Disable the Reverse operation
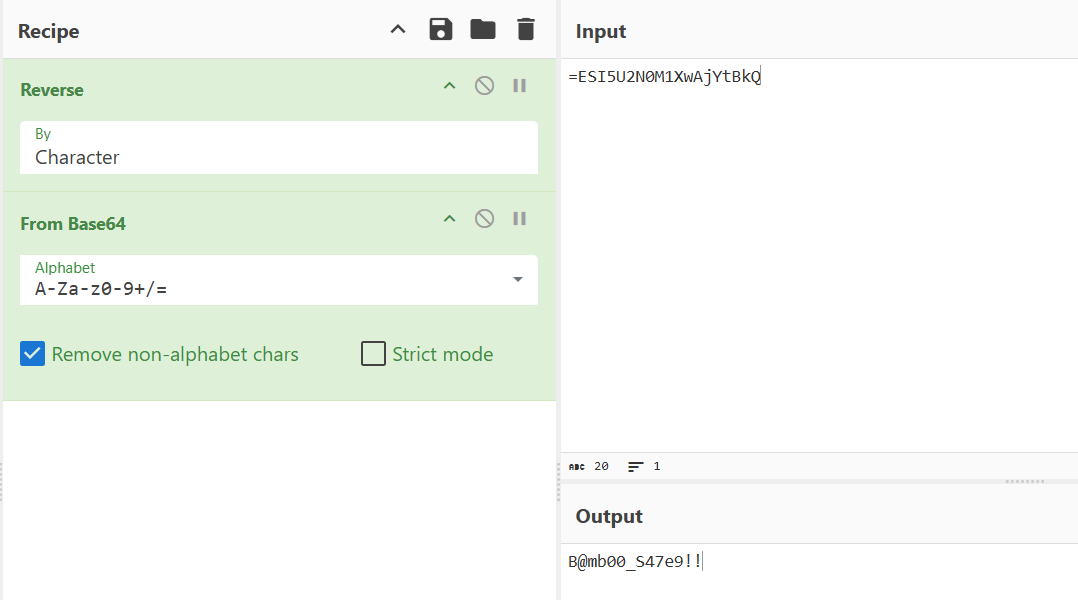Viewport: 1078px width, 600px height. point(485,86)
